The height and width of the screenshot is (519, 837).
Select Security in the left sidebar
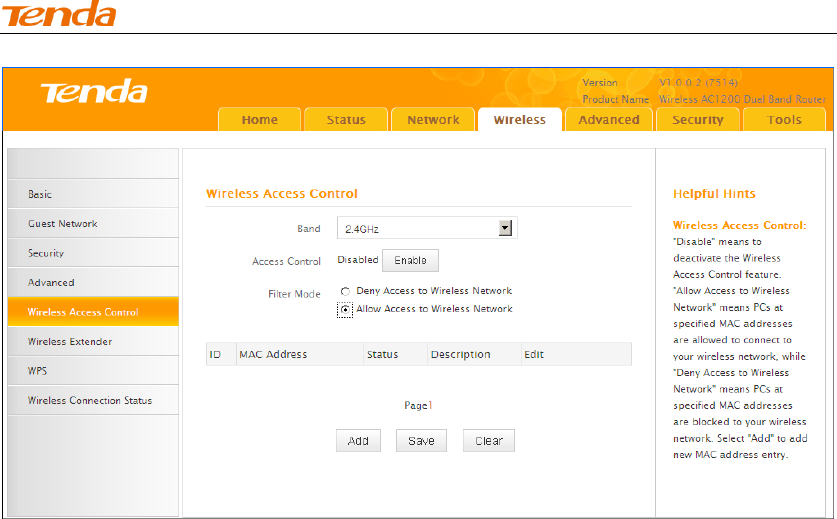click(x=93, y=253)
